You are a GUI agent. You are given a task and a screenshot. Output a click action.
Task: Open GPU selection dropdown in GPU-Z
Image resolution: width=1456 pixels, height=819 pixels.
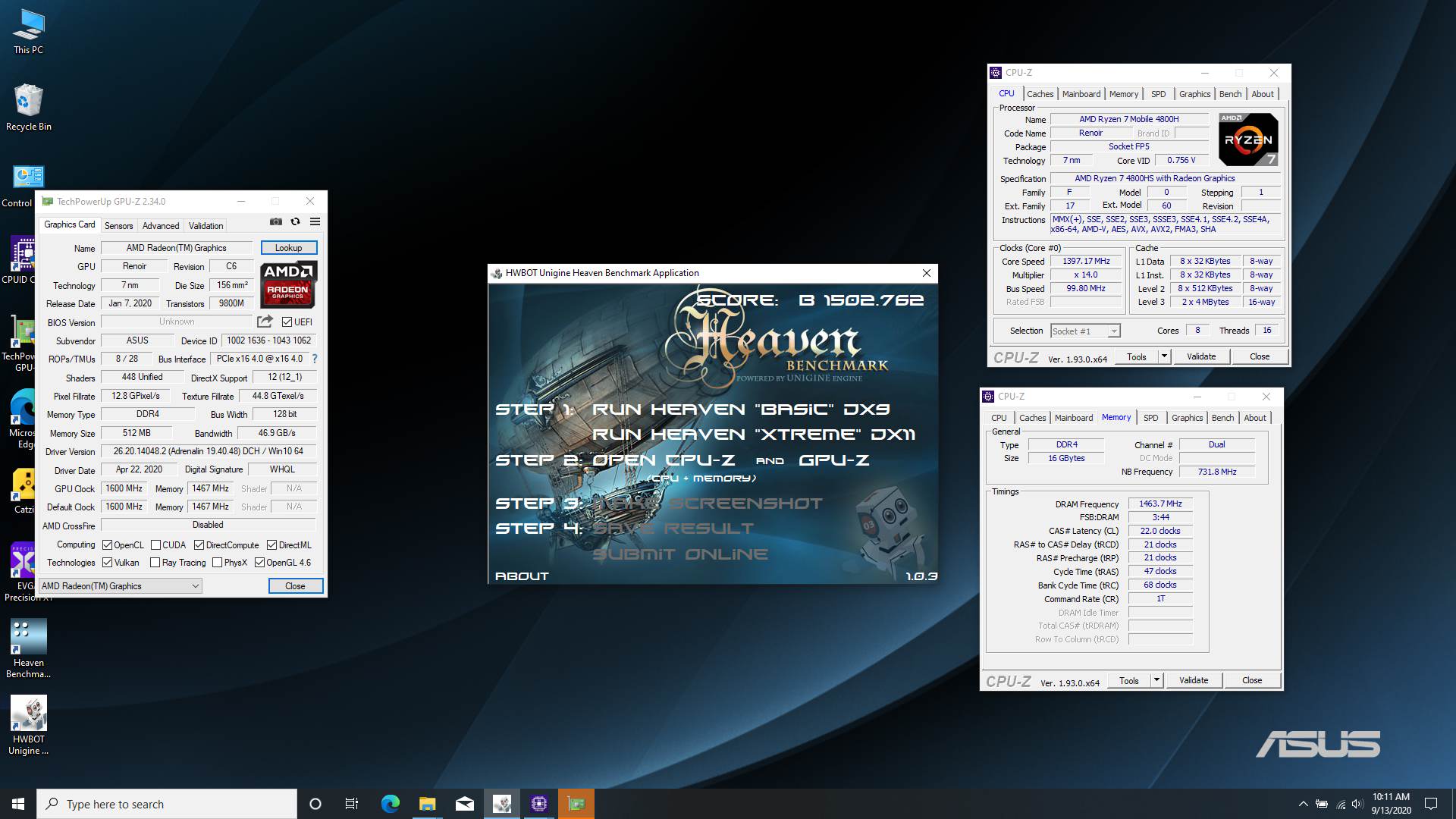(x=121, y=585)
